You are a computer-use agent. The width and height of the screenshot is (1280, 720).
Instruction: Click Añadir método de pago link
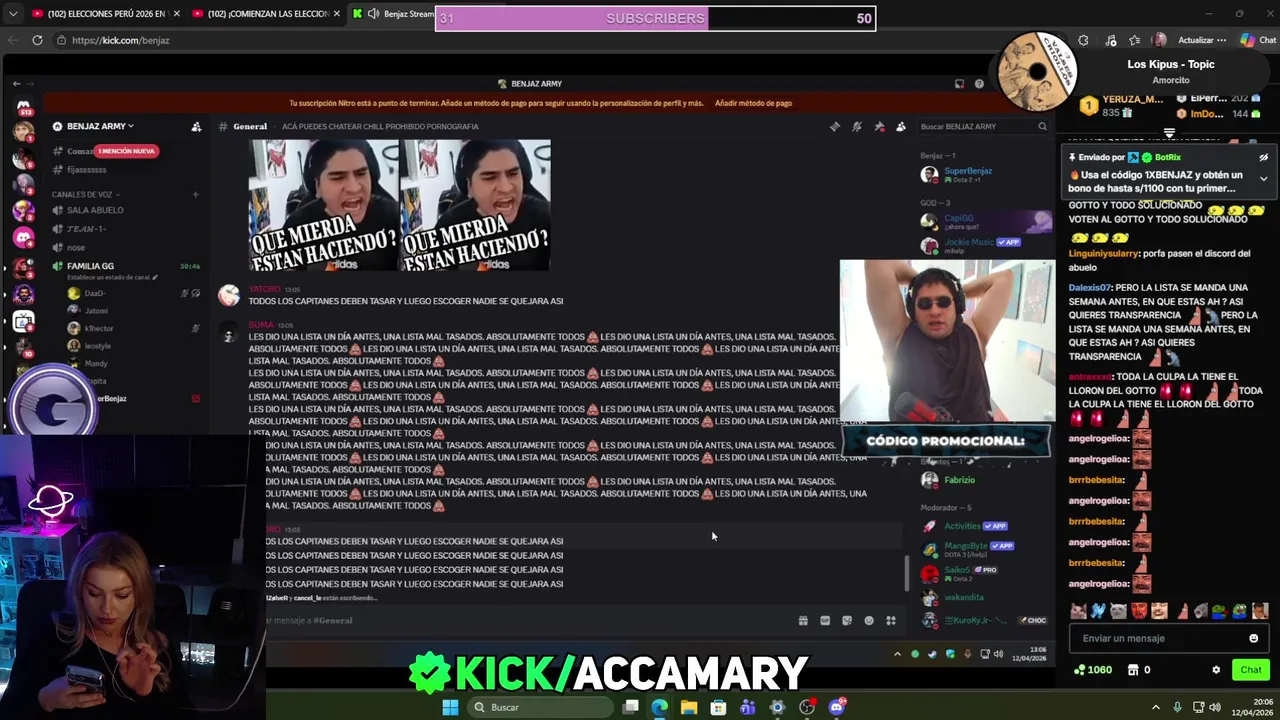(x=753, y=103)
